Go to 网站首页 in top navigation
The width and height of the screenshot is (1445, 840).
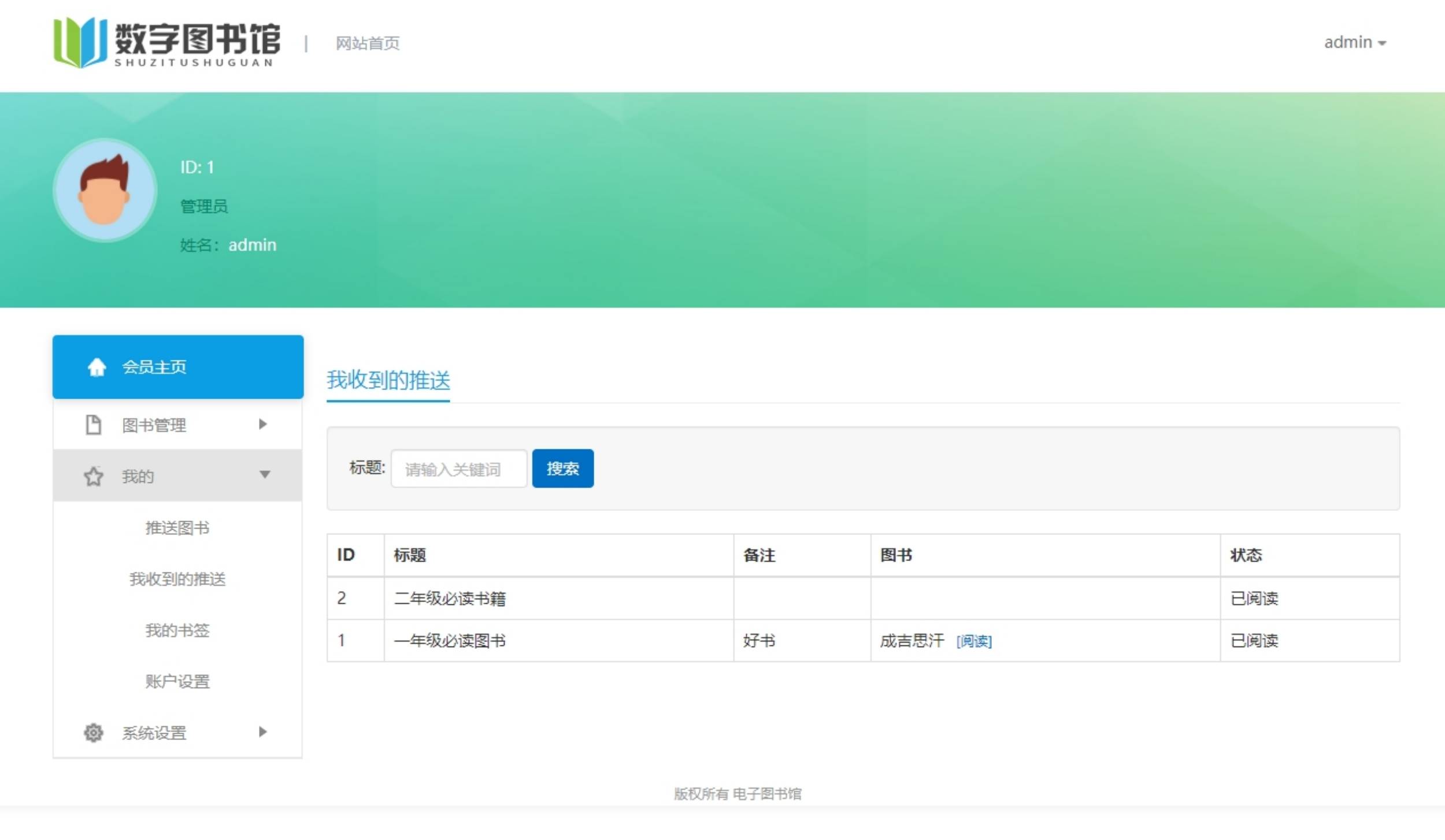coord(368,43)
